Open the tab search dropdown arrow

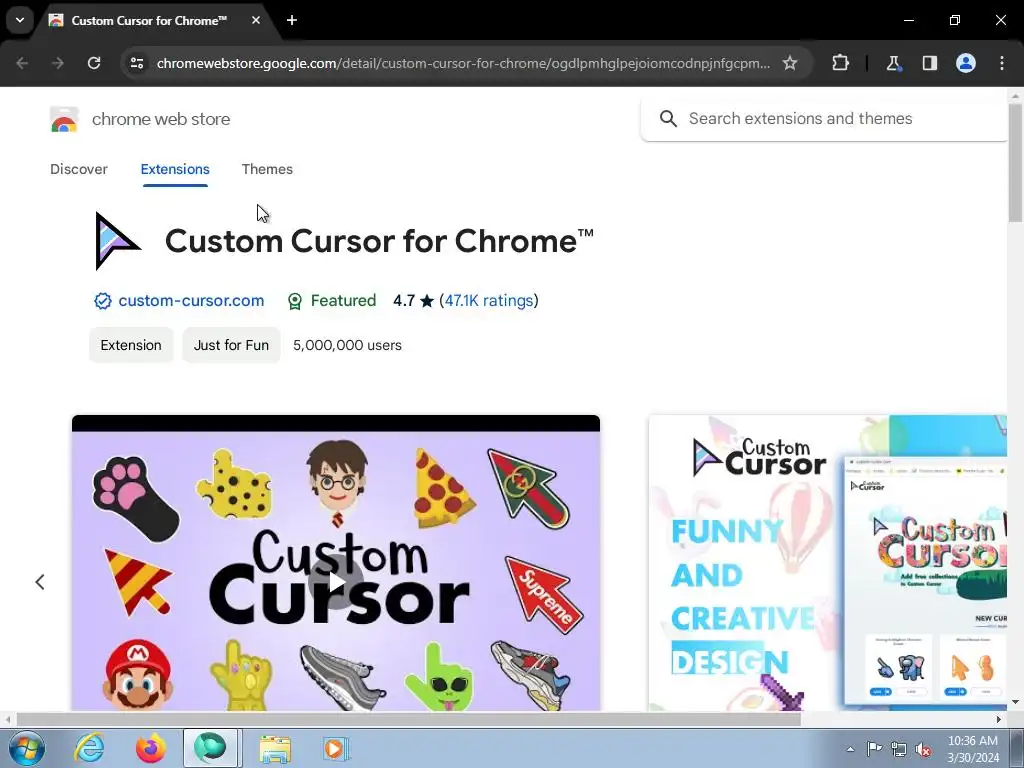point(20,20)
